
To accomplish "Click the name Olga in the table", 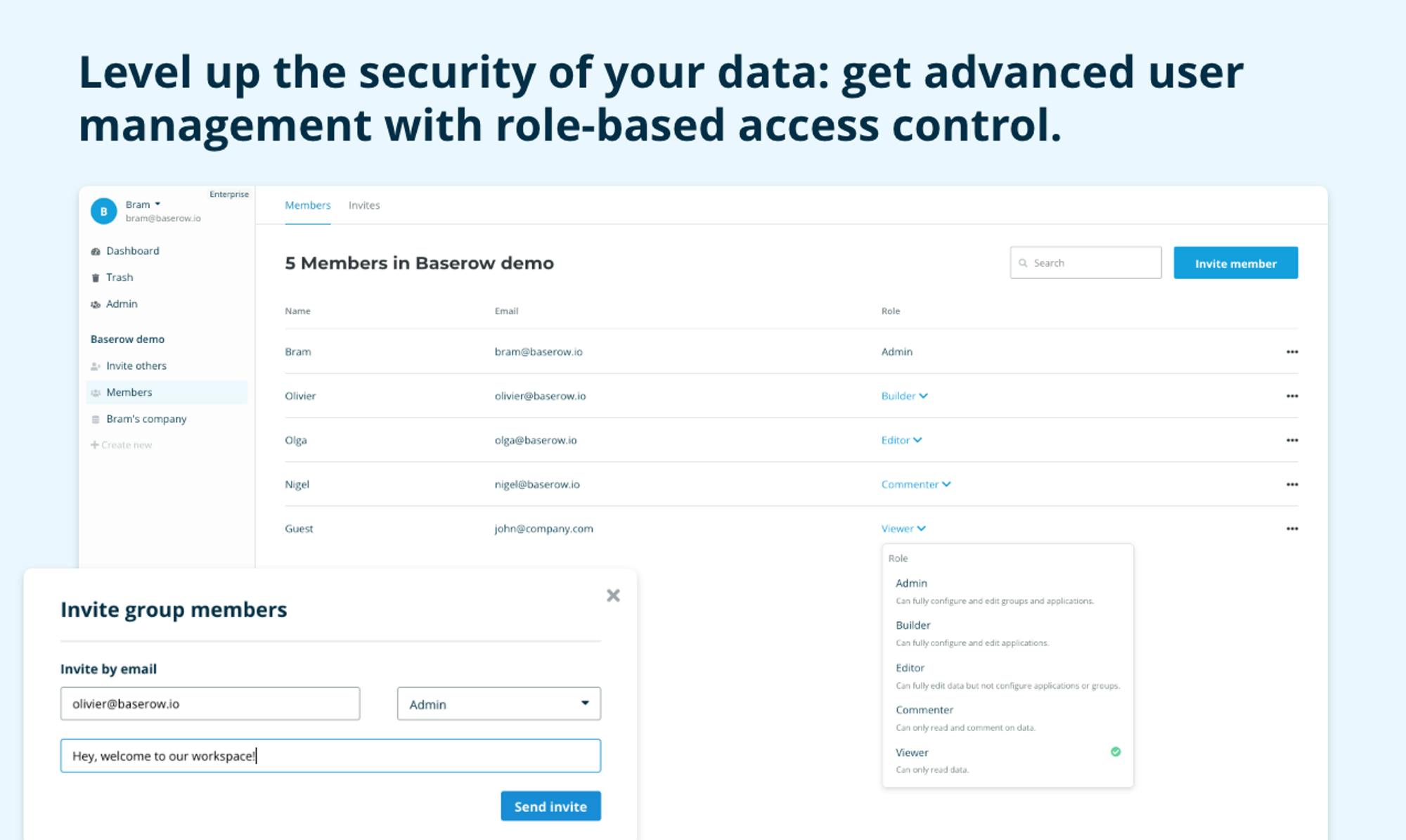I will click(296, 440).
